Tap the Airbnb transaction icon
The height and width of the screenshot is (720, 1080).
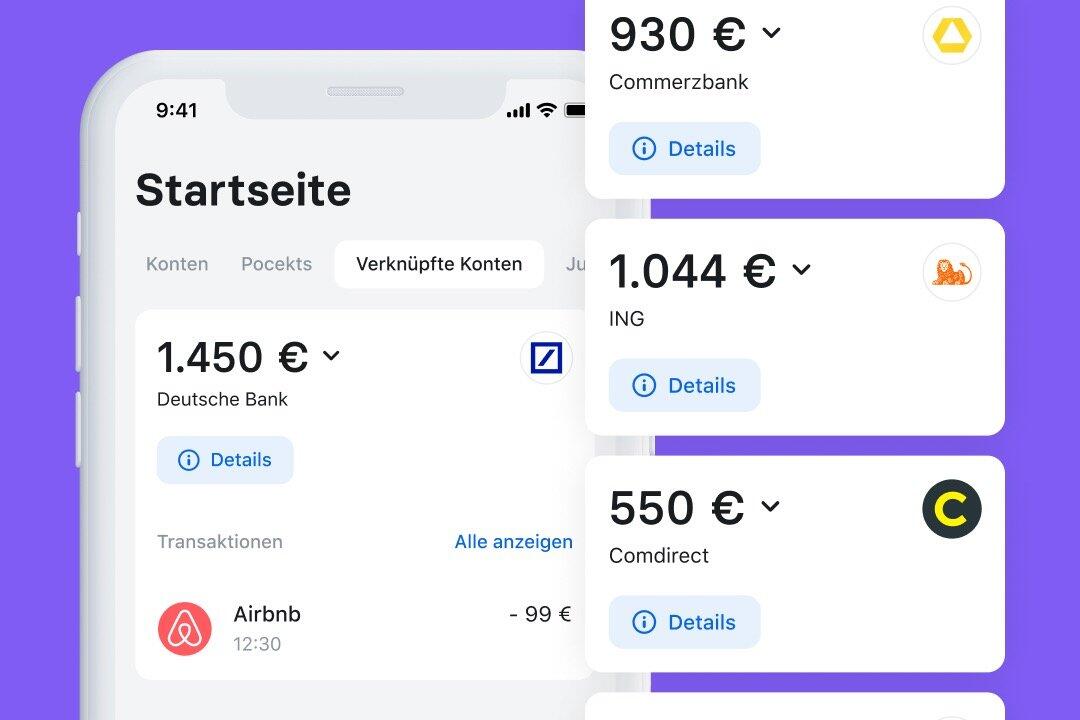pos(185,629)
